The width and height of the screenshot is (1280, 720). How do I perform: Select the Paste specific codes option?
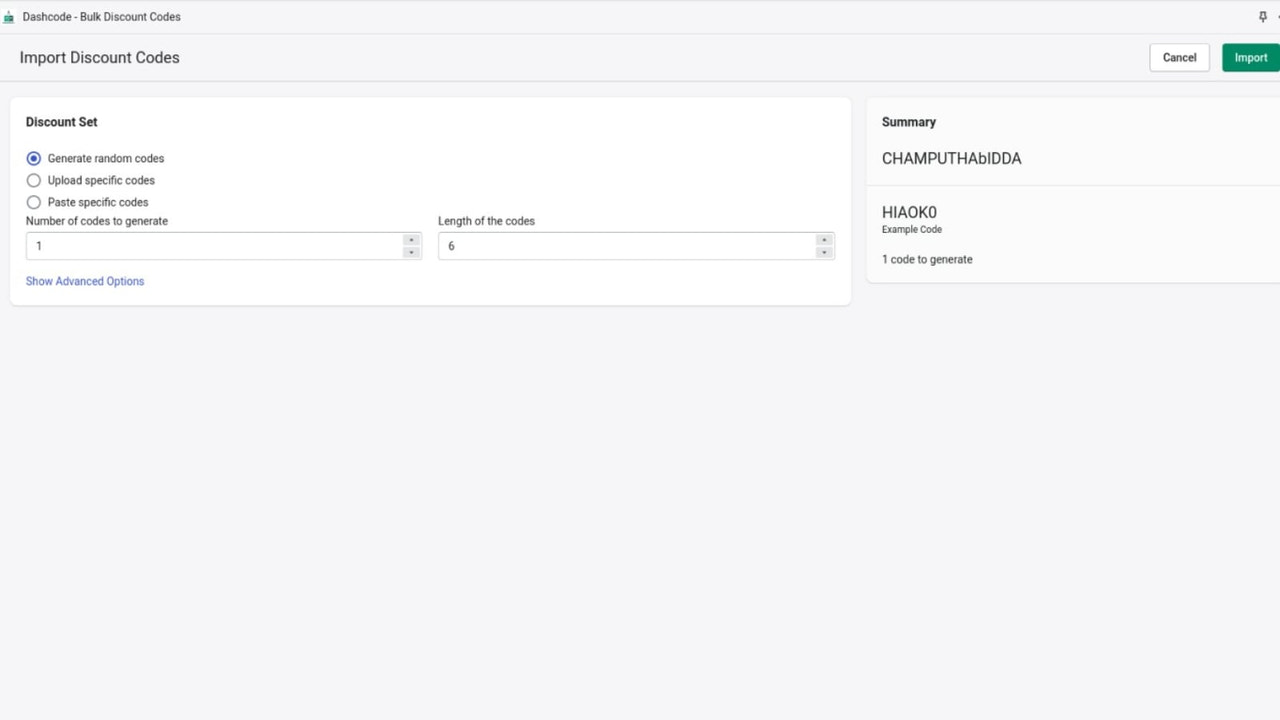[x=34, y=202]
